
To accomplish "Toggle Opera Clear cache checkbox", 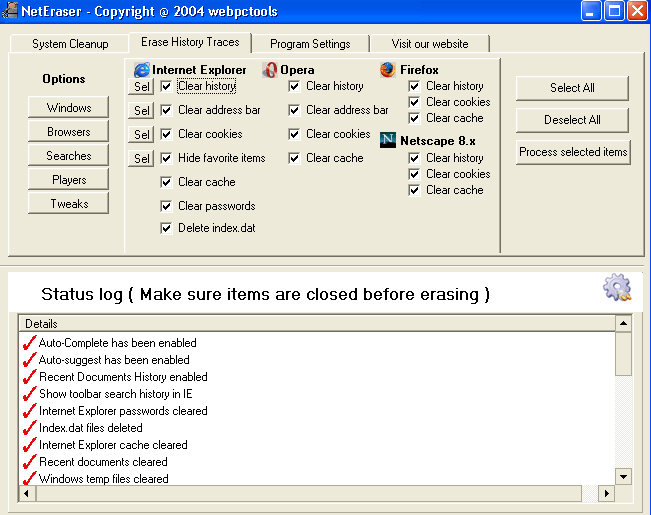I will 294,158.
